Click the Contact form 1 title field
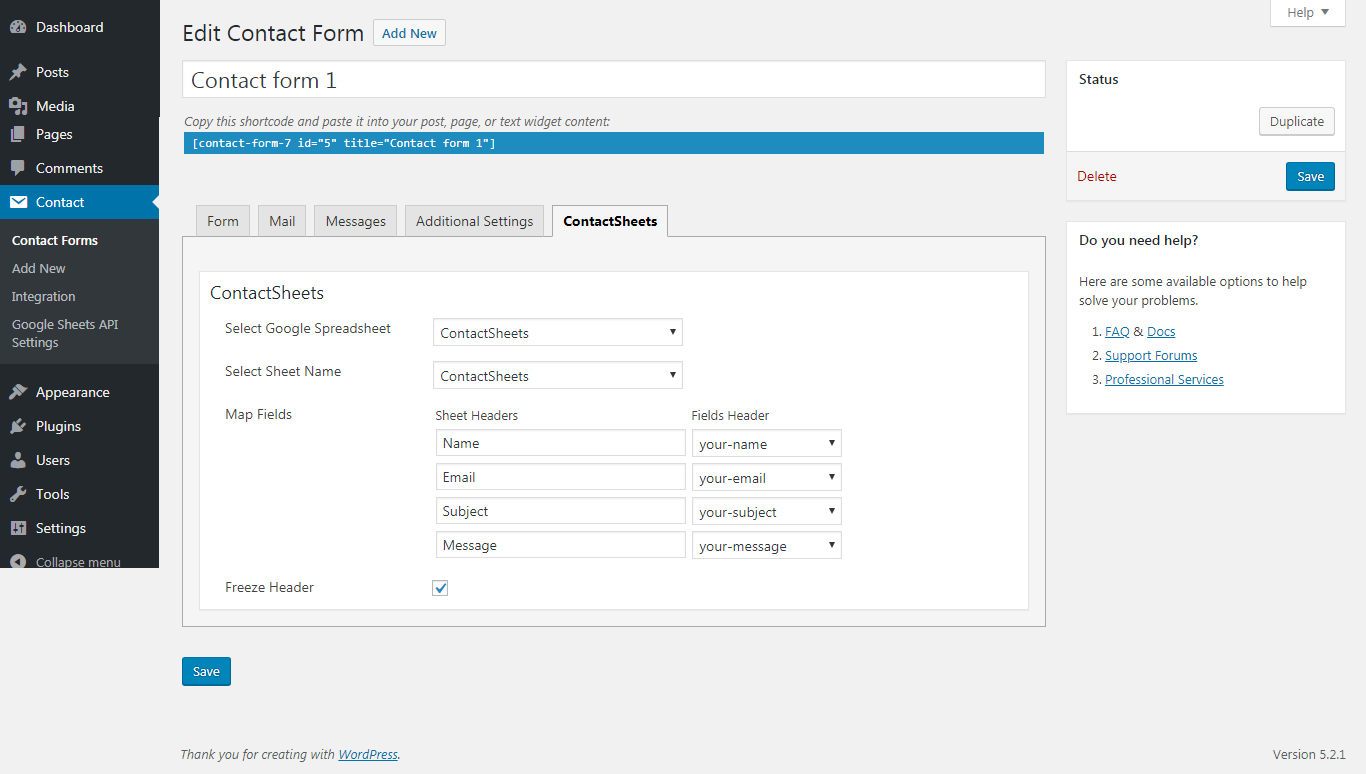Viewport: 1366px width, 774px height. 613,80
